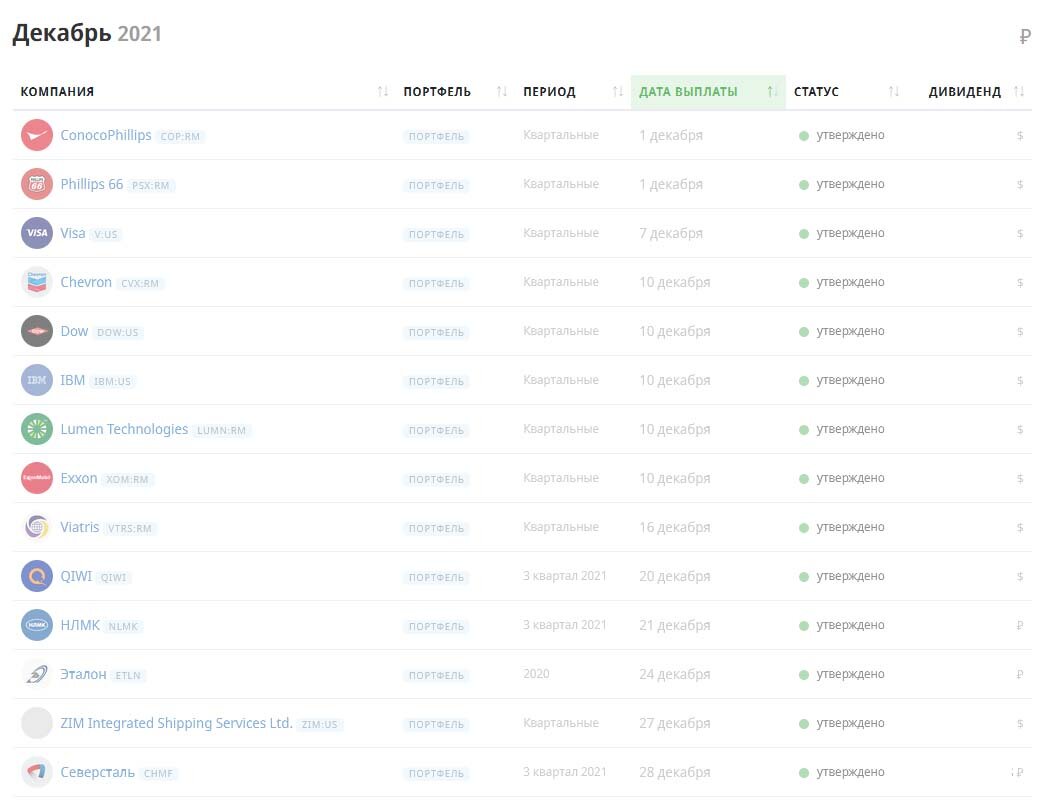The width and height of the screenshot is (1055, 802).
Task: Sort table by Портфель column
Action: (x=501, y=92)
